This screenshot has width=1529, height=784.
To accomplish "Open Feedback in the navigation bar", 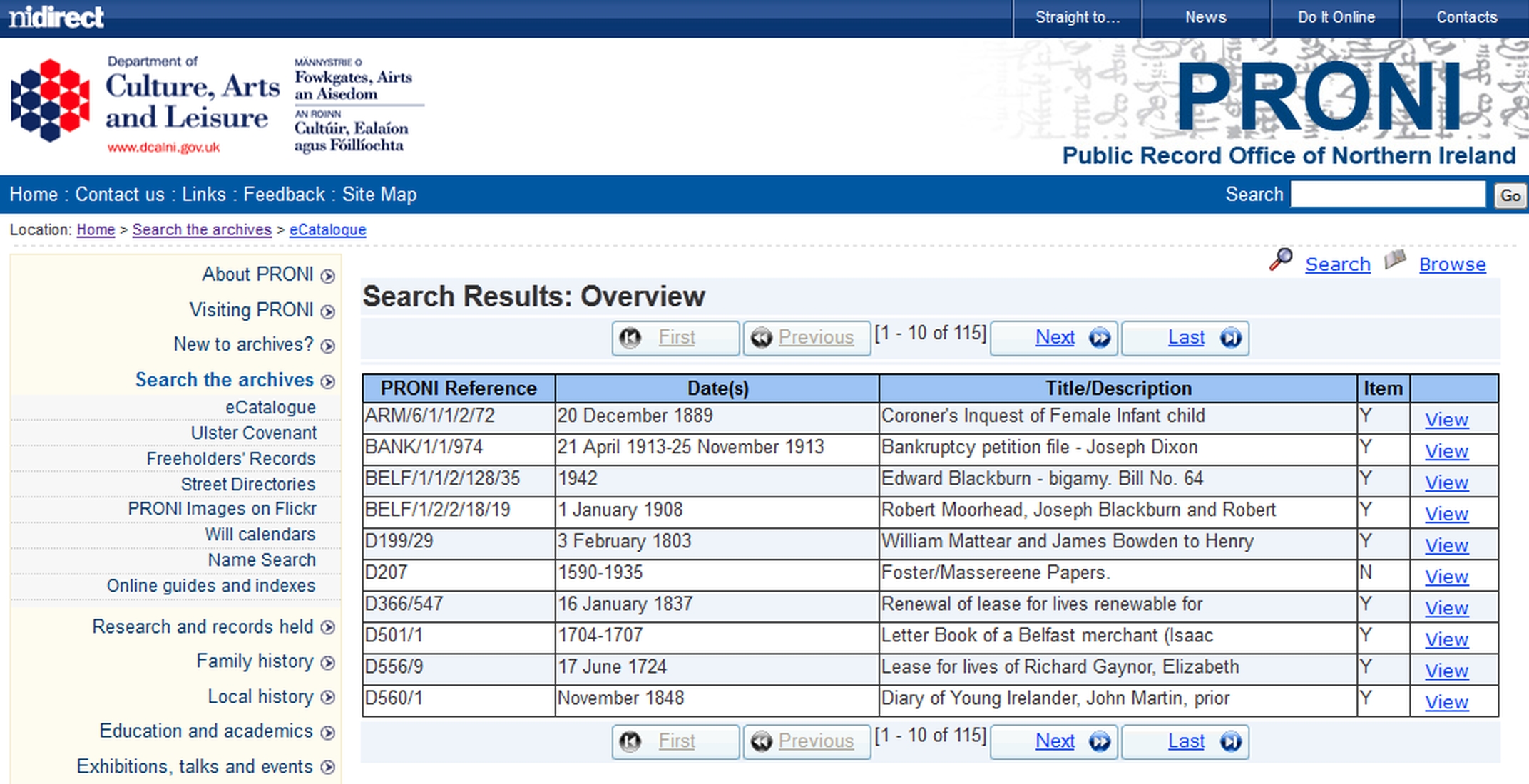I will pyautogui.click(x=284, y=194).
